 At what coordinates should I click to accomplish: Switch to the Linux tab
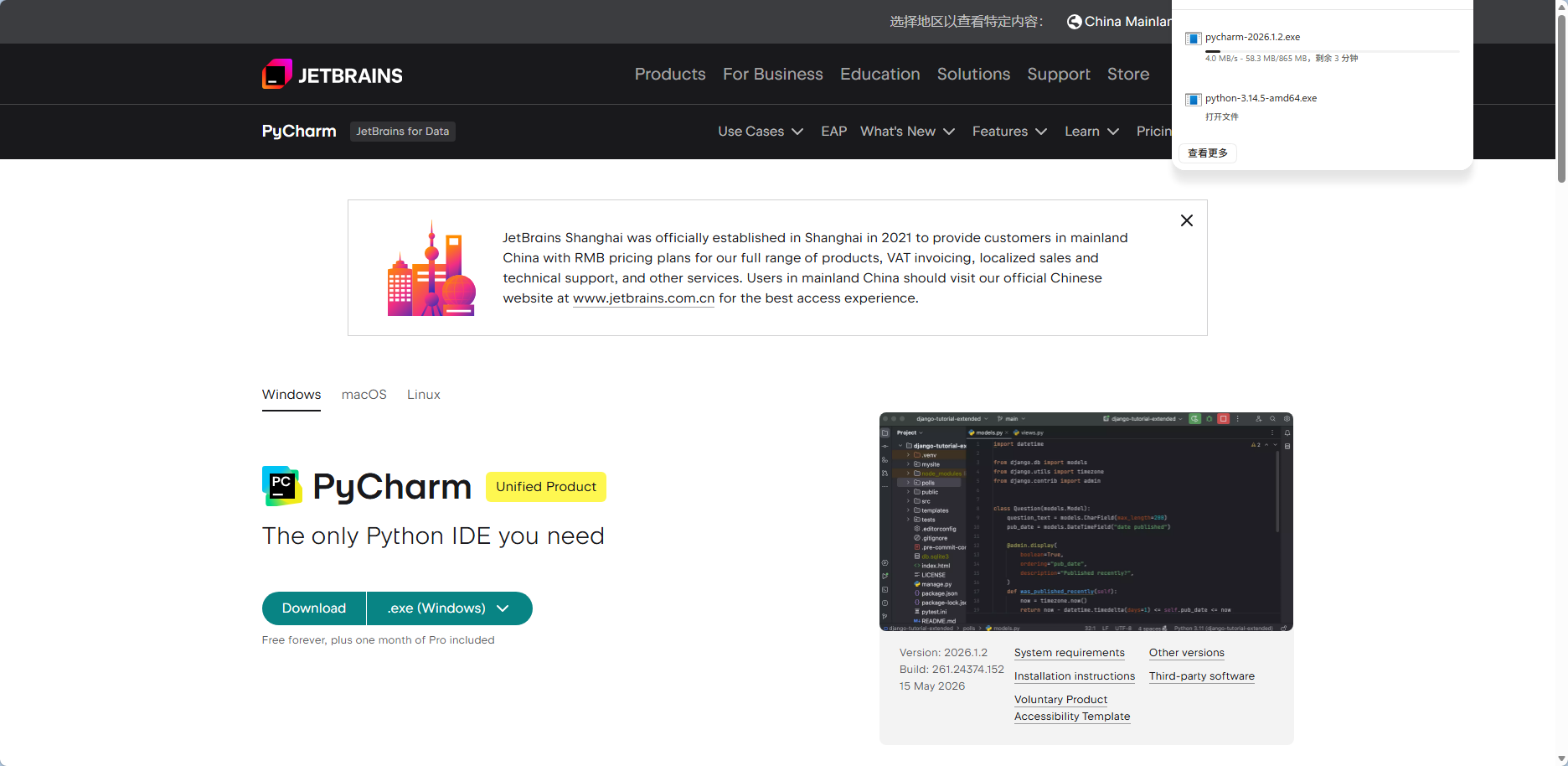[x=424, y=395]
